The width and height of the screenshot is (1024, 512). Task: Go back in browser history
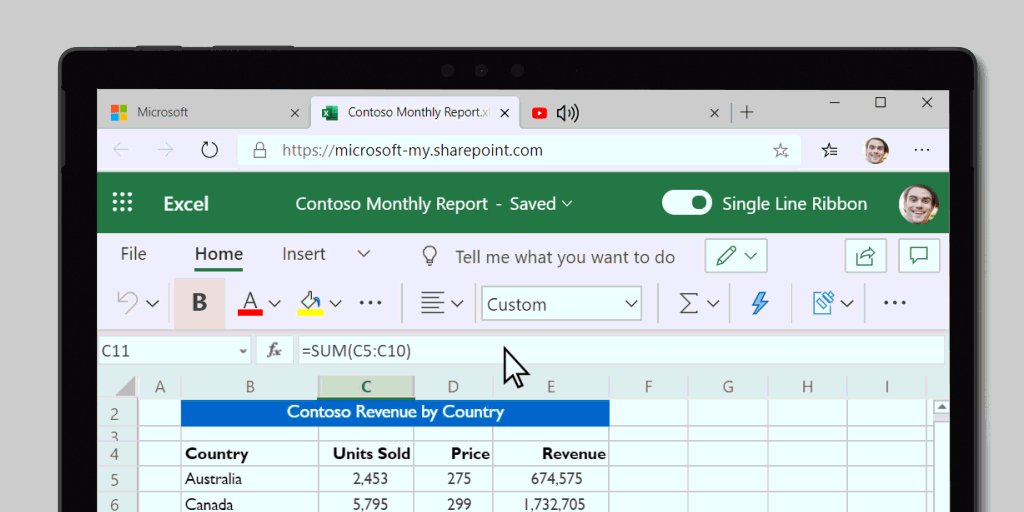tap(121, 150)
